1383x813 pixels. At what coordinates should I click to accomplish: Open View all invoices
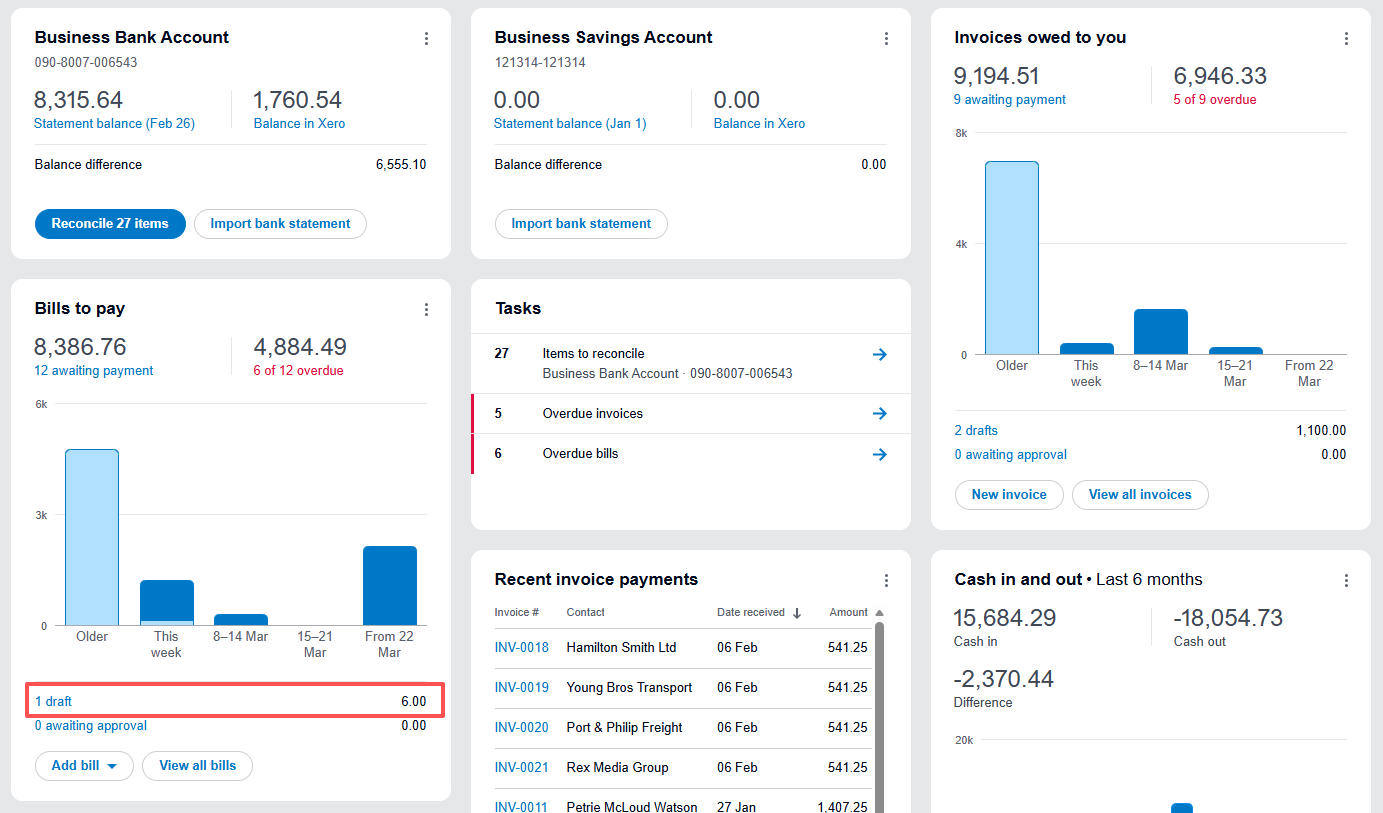point(1140,494)
